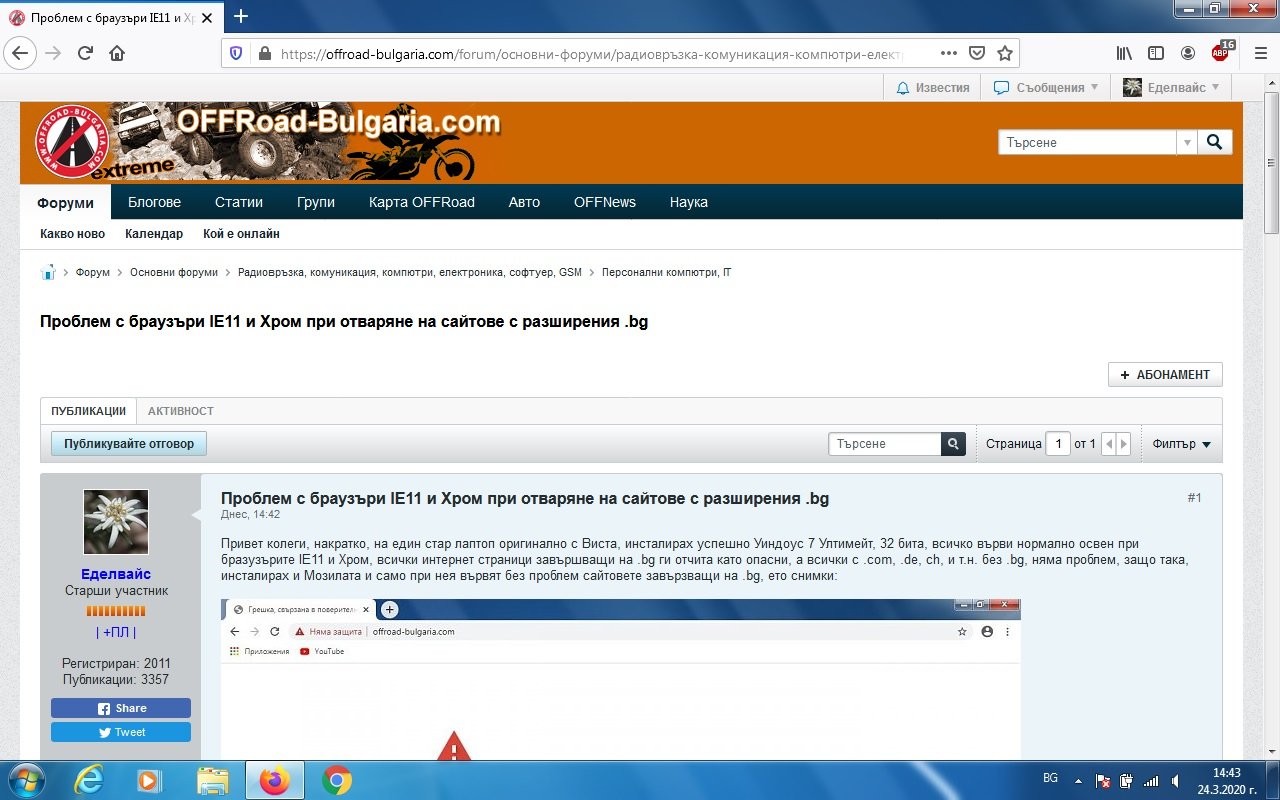Open the Action Center flag icon

click(x=1104, y=780)
